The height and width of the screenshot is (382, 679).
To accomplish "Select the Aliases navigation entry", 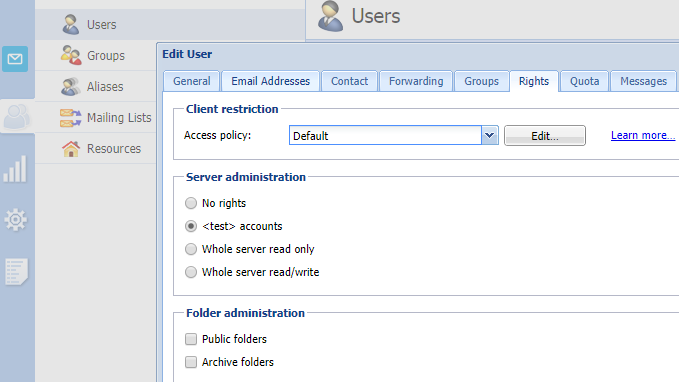I will 96,87.
